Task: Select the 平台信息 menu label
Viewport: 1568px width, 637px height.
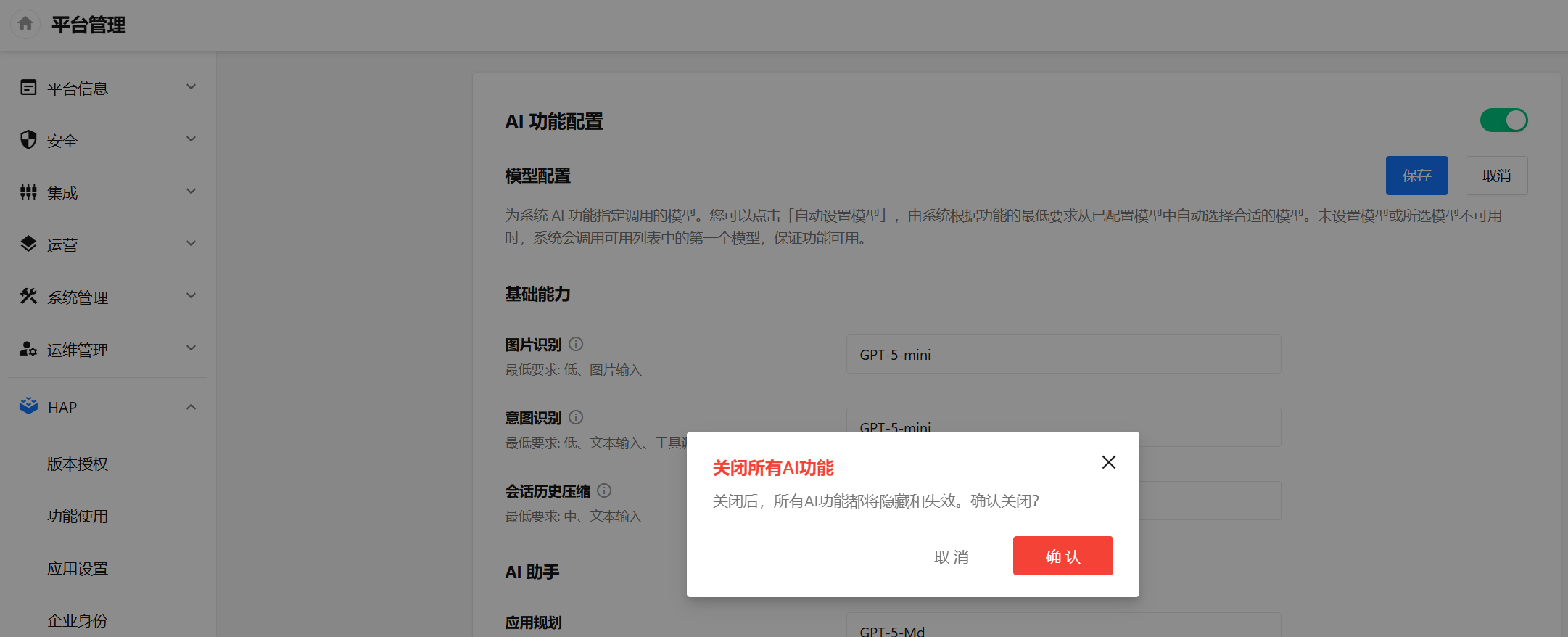Action: (x=78, y=89)
